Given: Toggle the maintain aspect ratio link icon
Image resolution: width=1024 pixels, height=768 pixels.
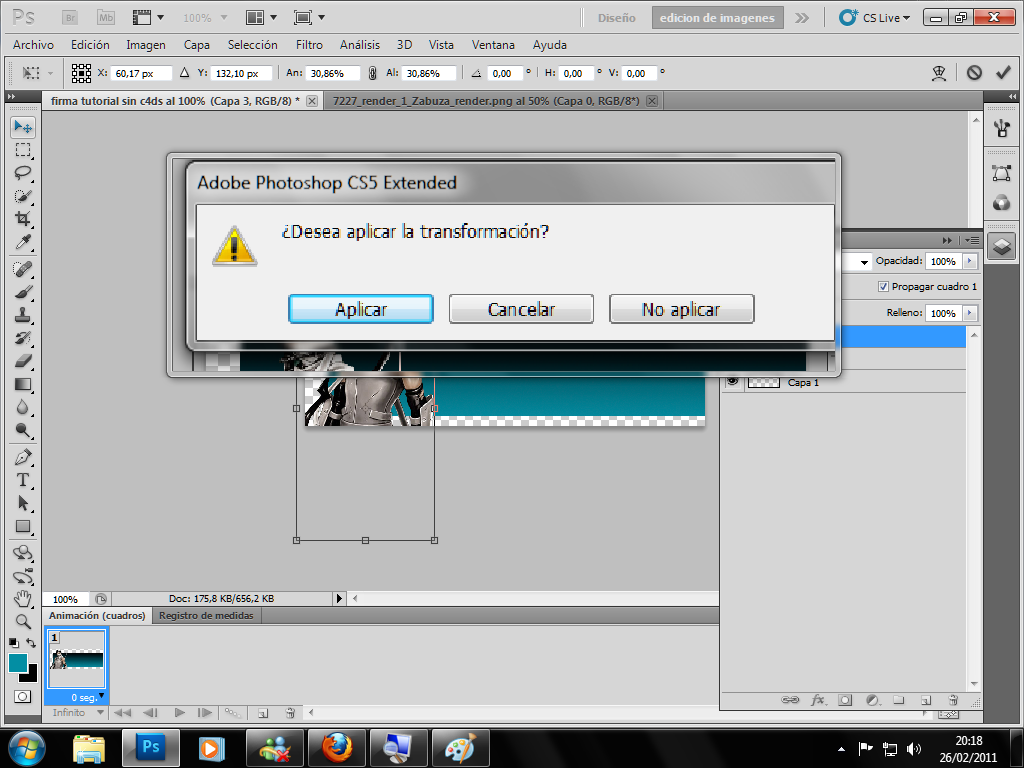Looking at the screenshot, I should (x=372, y=73).
